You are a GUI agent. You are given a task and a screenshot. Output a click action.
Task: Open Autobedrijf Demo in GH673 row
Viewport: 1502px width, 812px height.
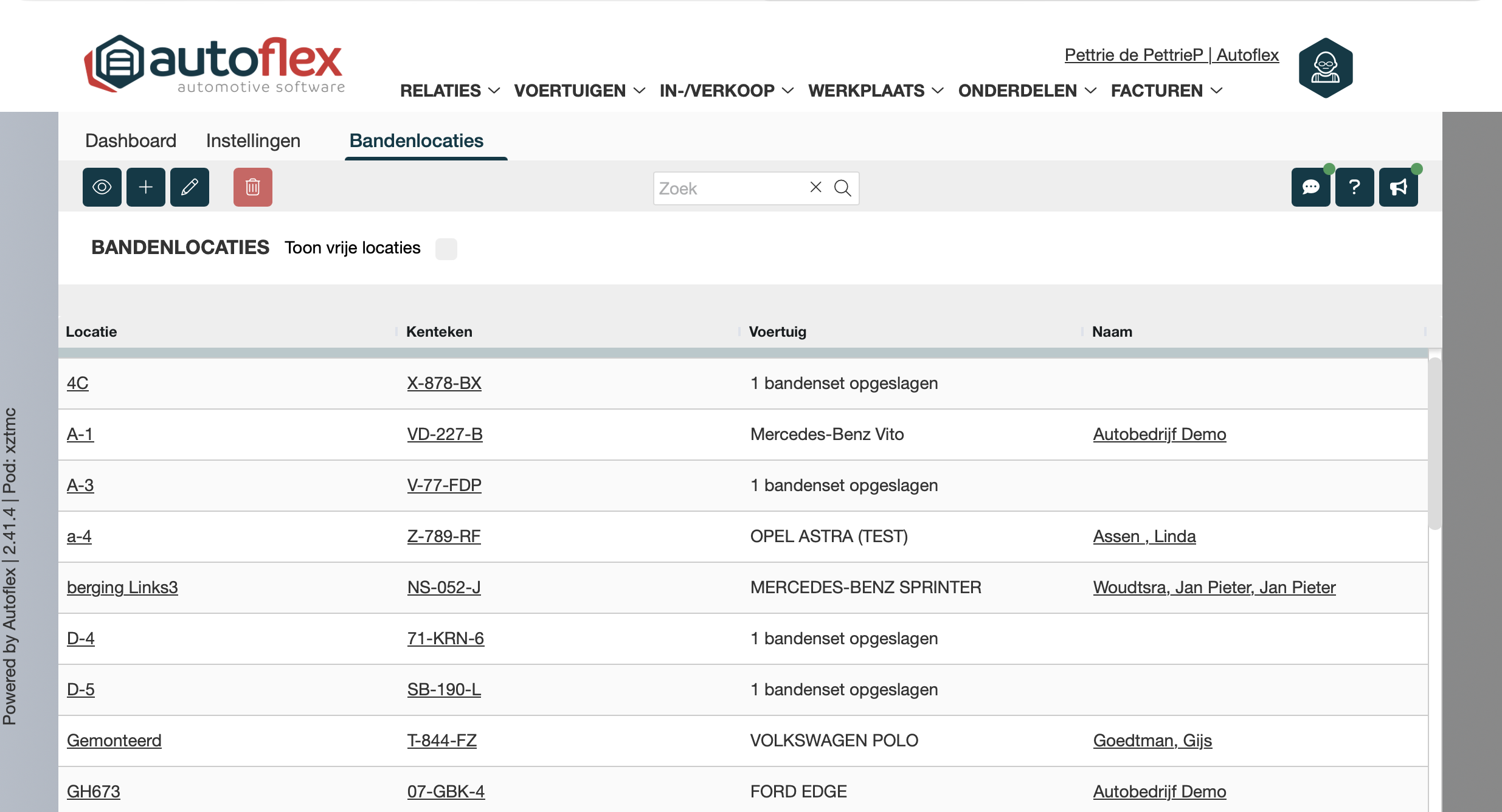pos(1159,791)
